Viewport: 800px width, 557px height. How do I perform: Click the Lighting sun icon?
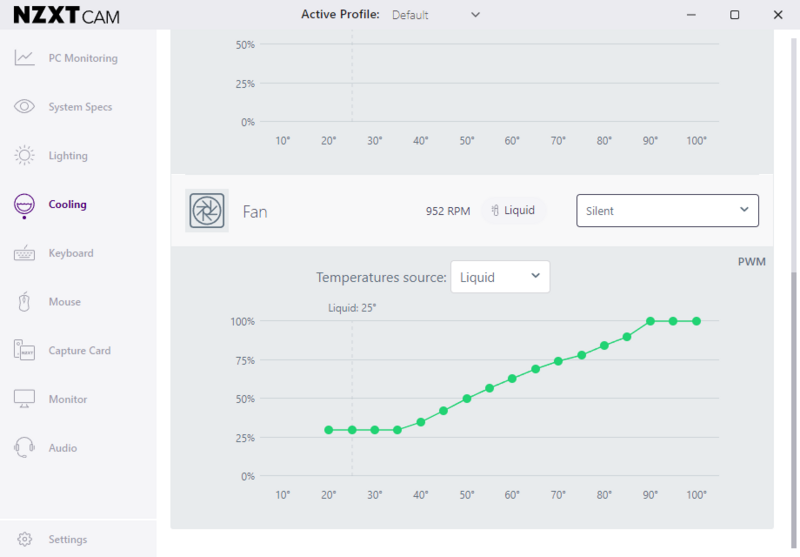pos(25,156)
